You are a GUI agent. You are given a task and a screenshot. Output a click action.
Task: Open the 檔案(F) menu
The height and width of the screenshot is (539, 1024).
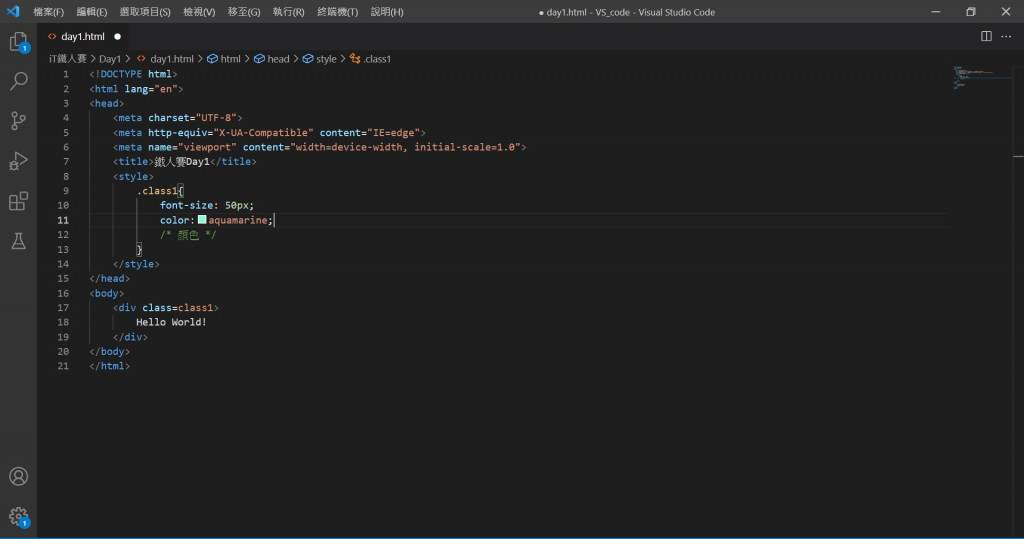[x=48, y=12]
